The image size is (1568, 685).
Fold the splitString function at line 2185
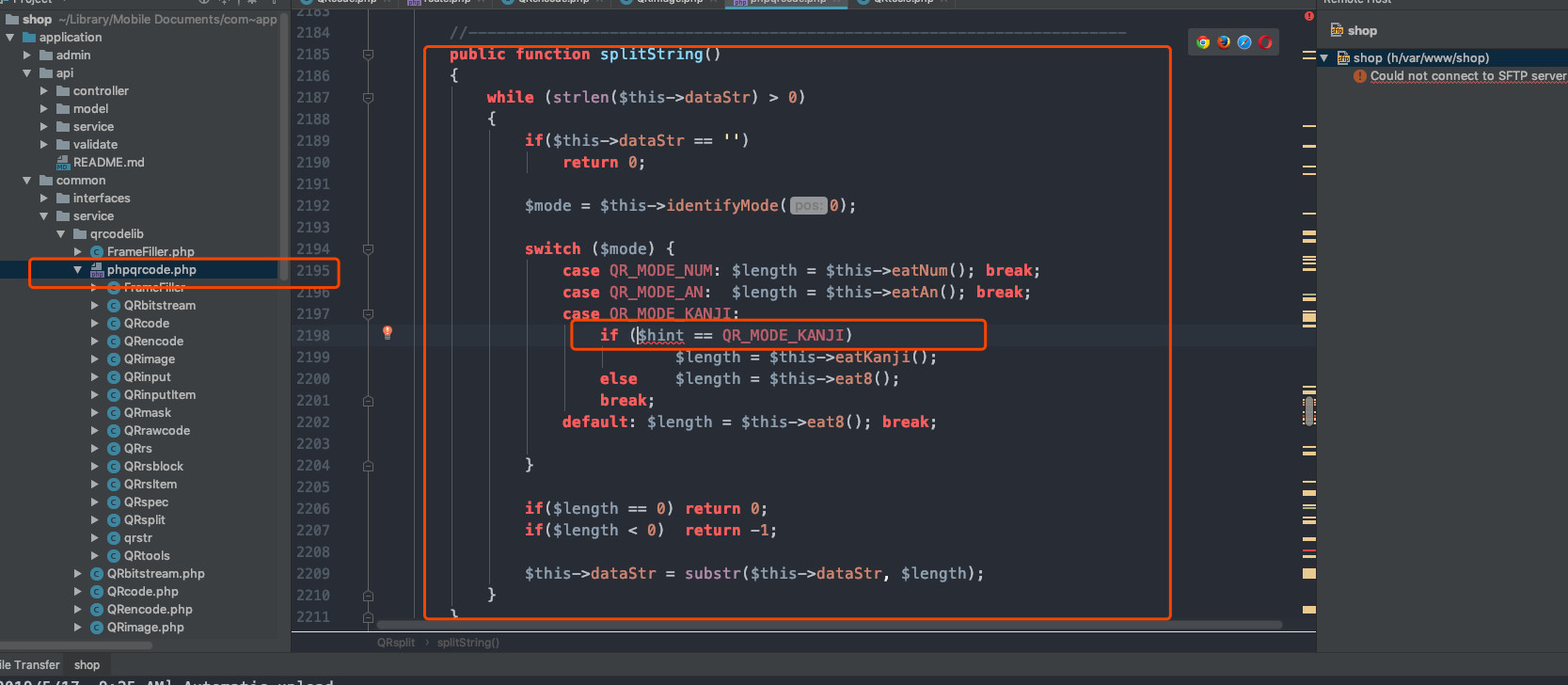pos(368,55)
